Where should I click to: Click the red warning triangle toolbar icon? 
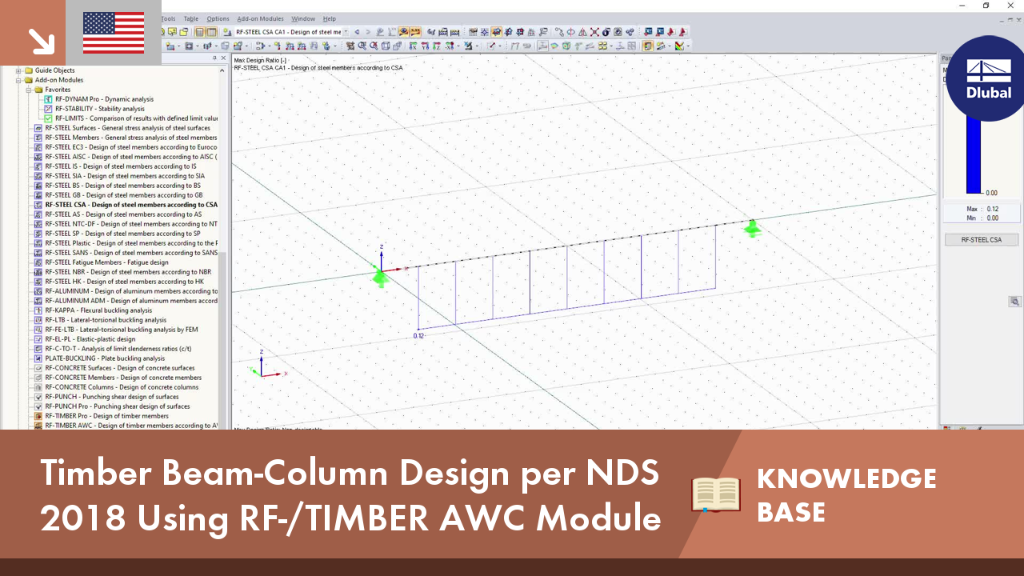[x=583, y=32]
